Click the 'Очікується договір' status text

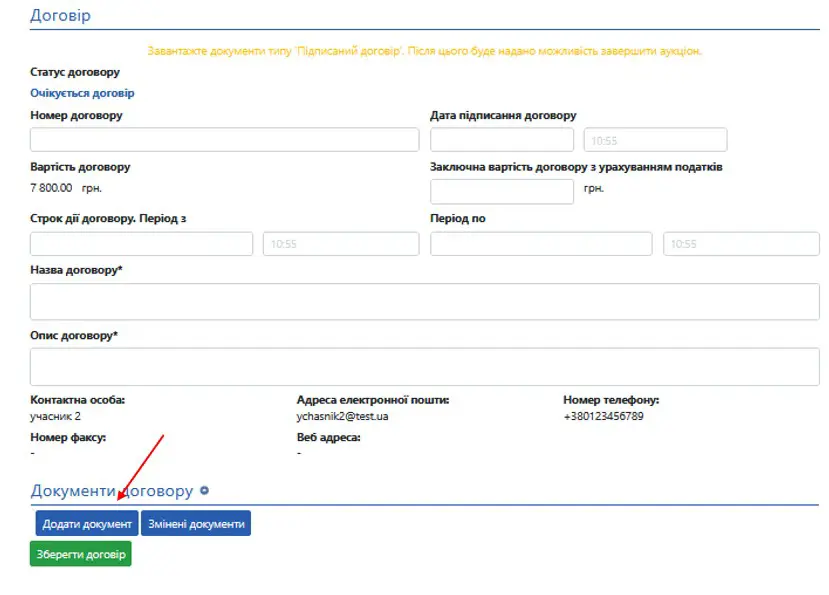pos(82,93)
